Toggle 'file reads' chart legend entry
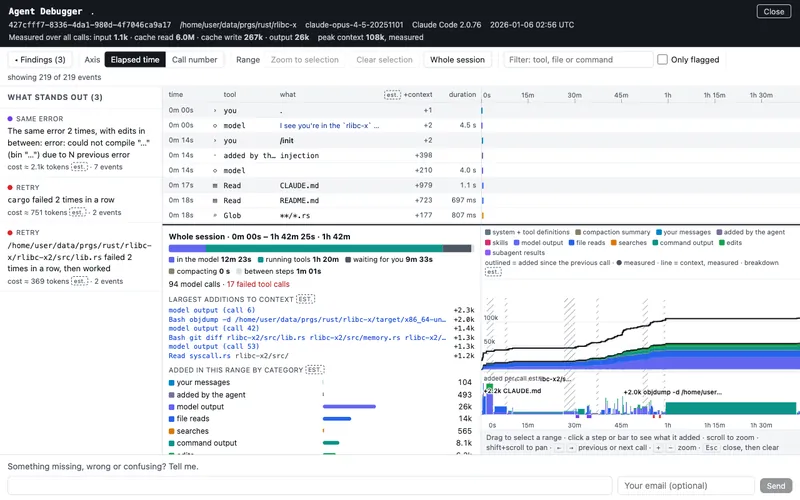The width and height of the screenshot is (800, 500). click(x=587, y=243)
